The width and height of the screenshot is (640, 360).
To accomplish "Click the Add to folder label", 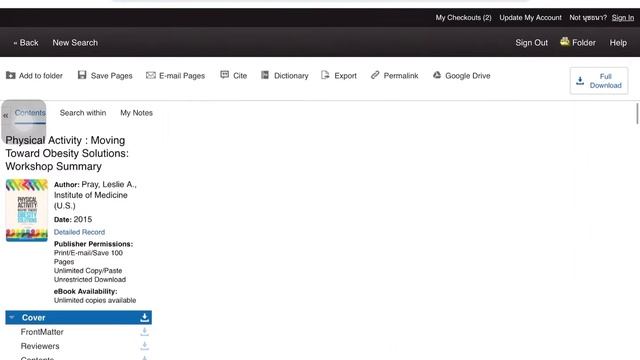I will pos(41,76).
